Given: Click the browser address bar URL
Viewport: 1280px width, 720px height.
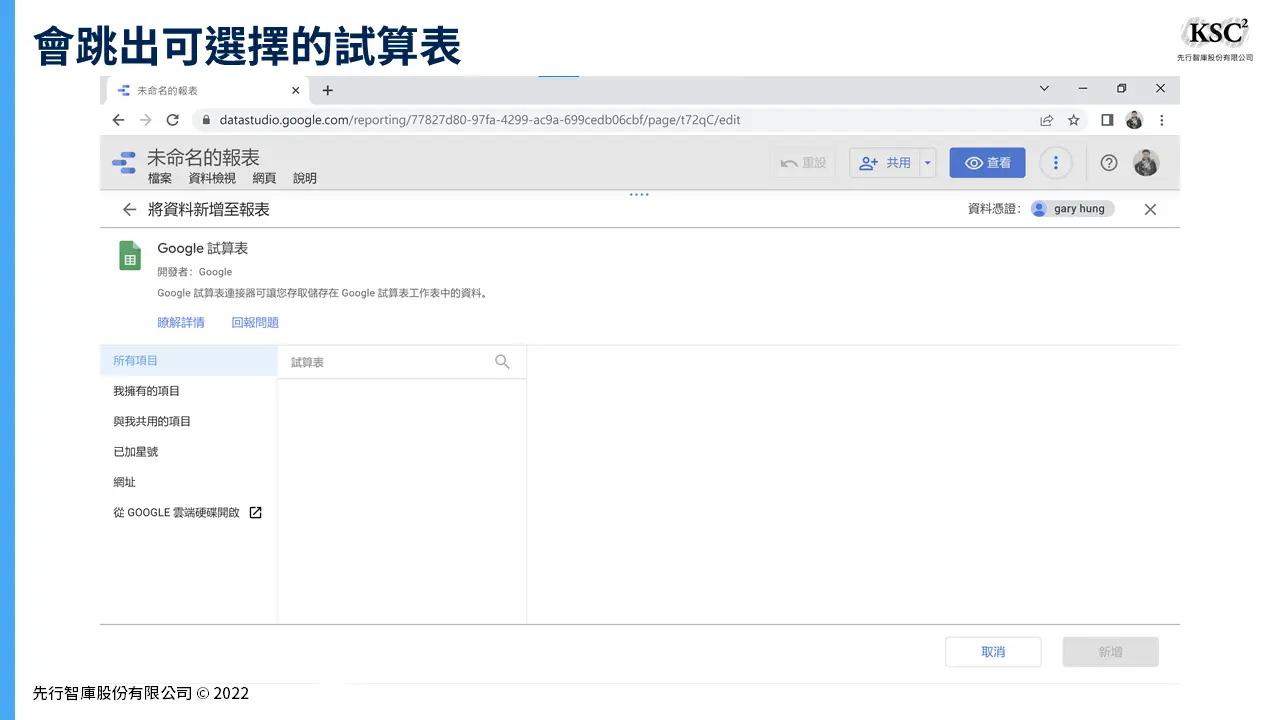Looking at the screenshot, I should pos(480,120).
